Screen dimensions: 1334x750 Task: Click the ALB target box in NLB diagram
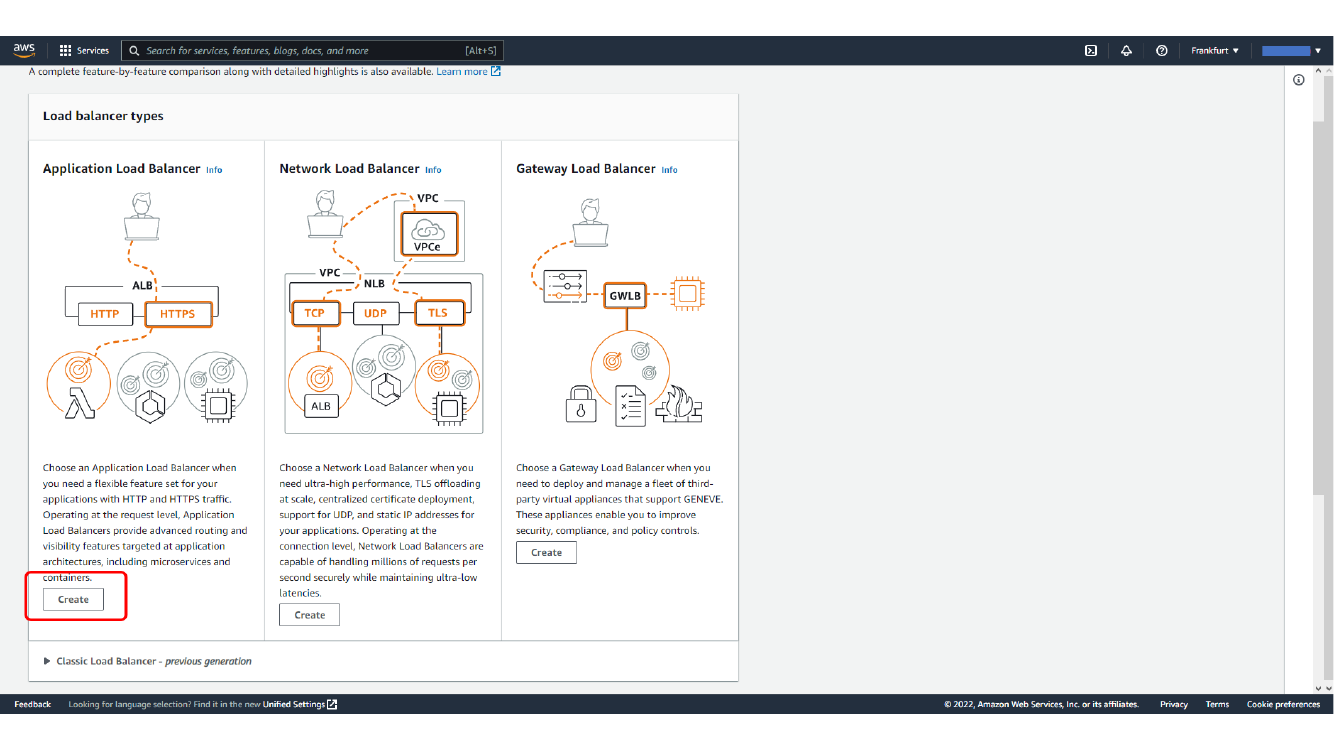(x=320, y=406)
